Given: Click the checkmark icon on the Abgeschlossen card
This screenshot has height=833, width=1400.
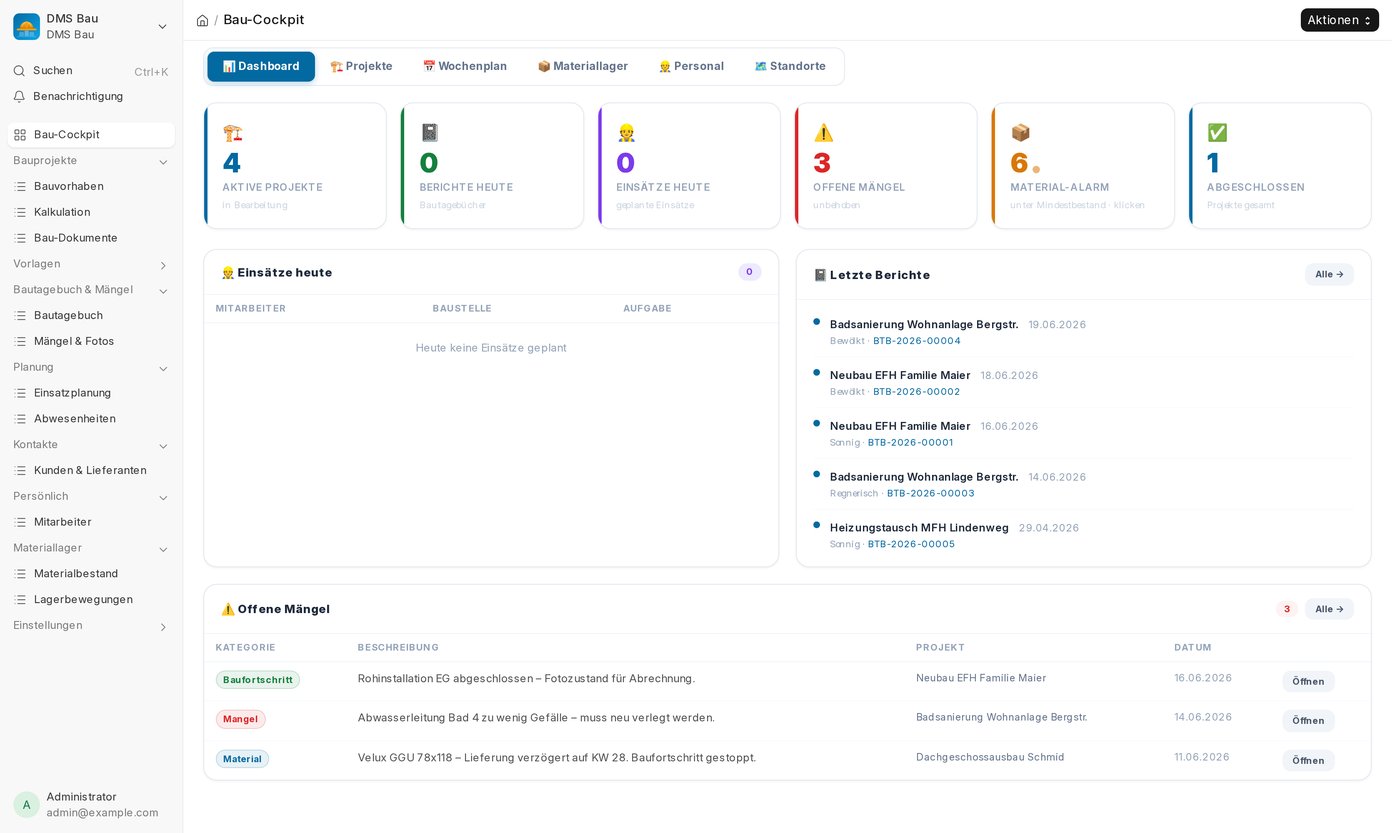Looking at the screenshot, I should [1217, 133].
